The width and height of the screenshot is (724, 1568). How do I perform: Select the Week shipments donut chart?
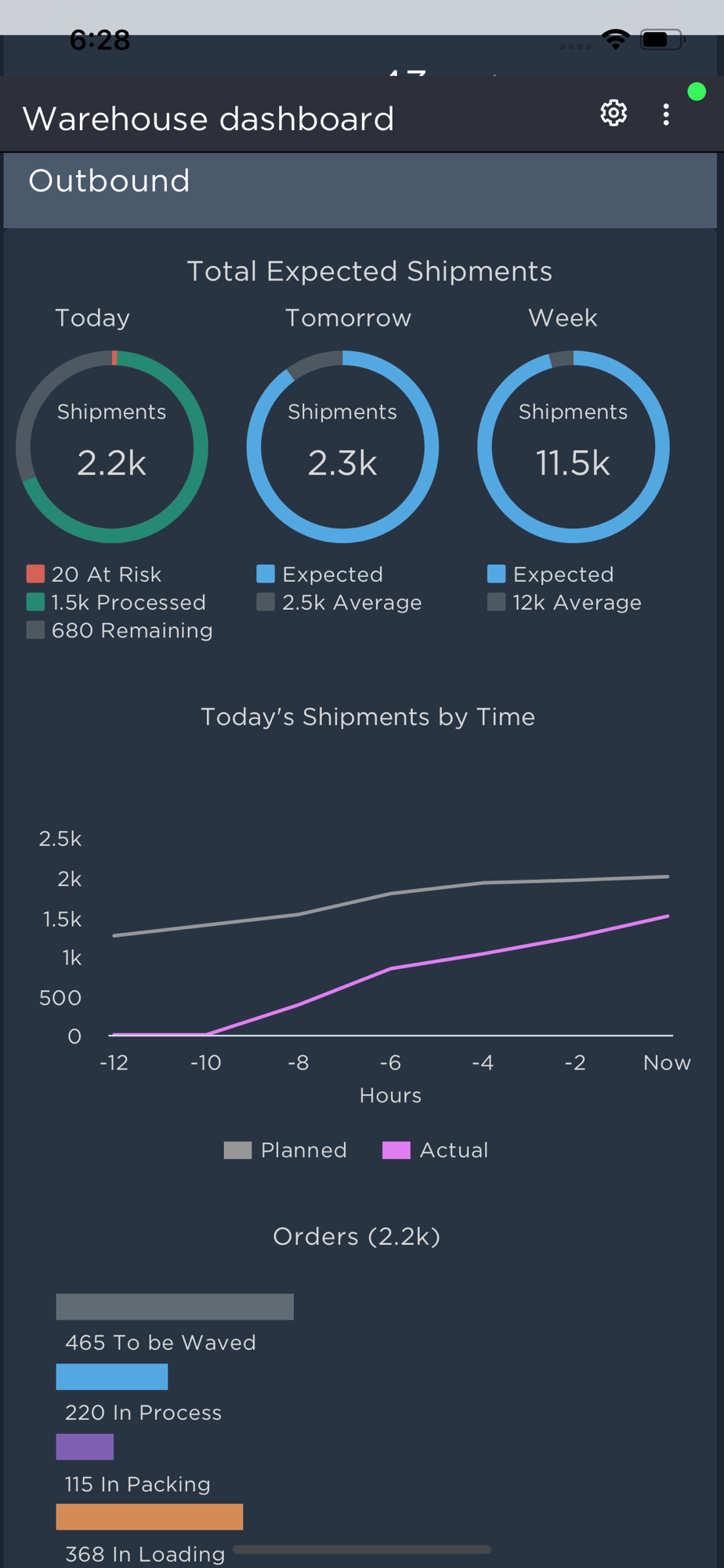point(573,447)
